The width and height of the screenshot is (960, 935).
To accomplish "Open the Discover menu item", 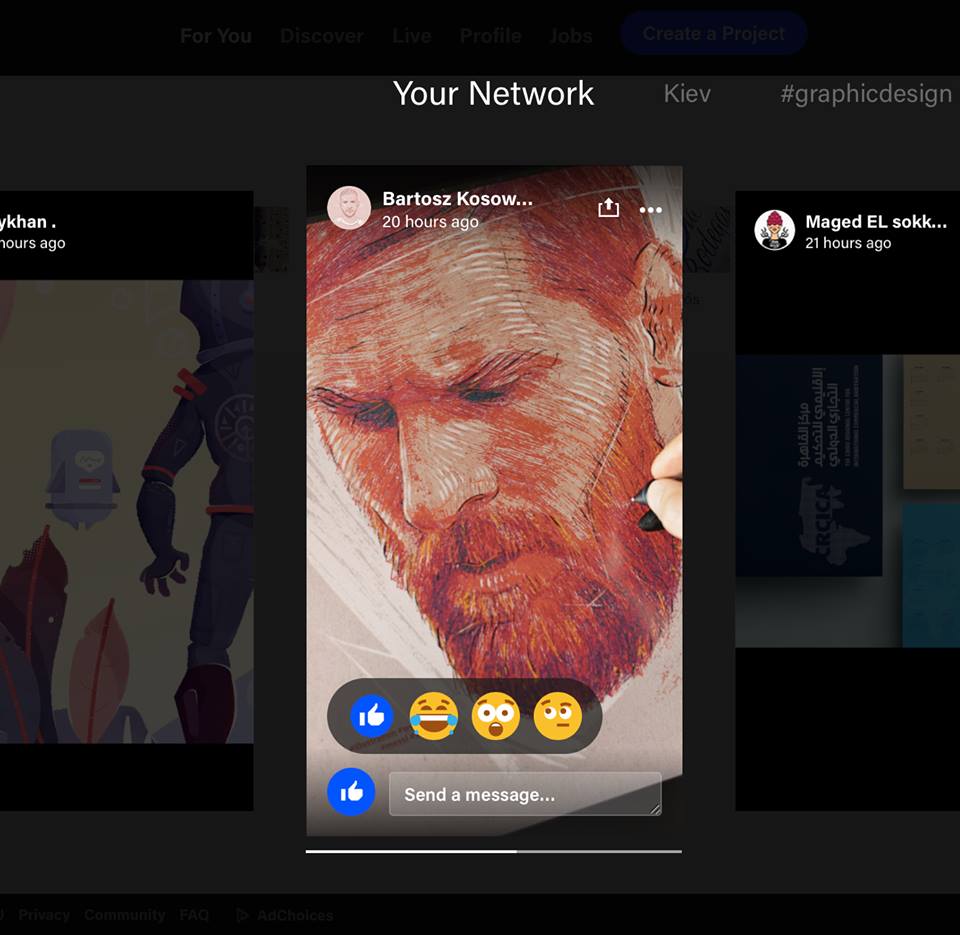I will tap(321, 36).
